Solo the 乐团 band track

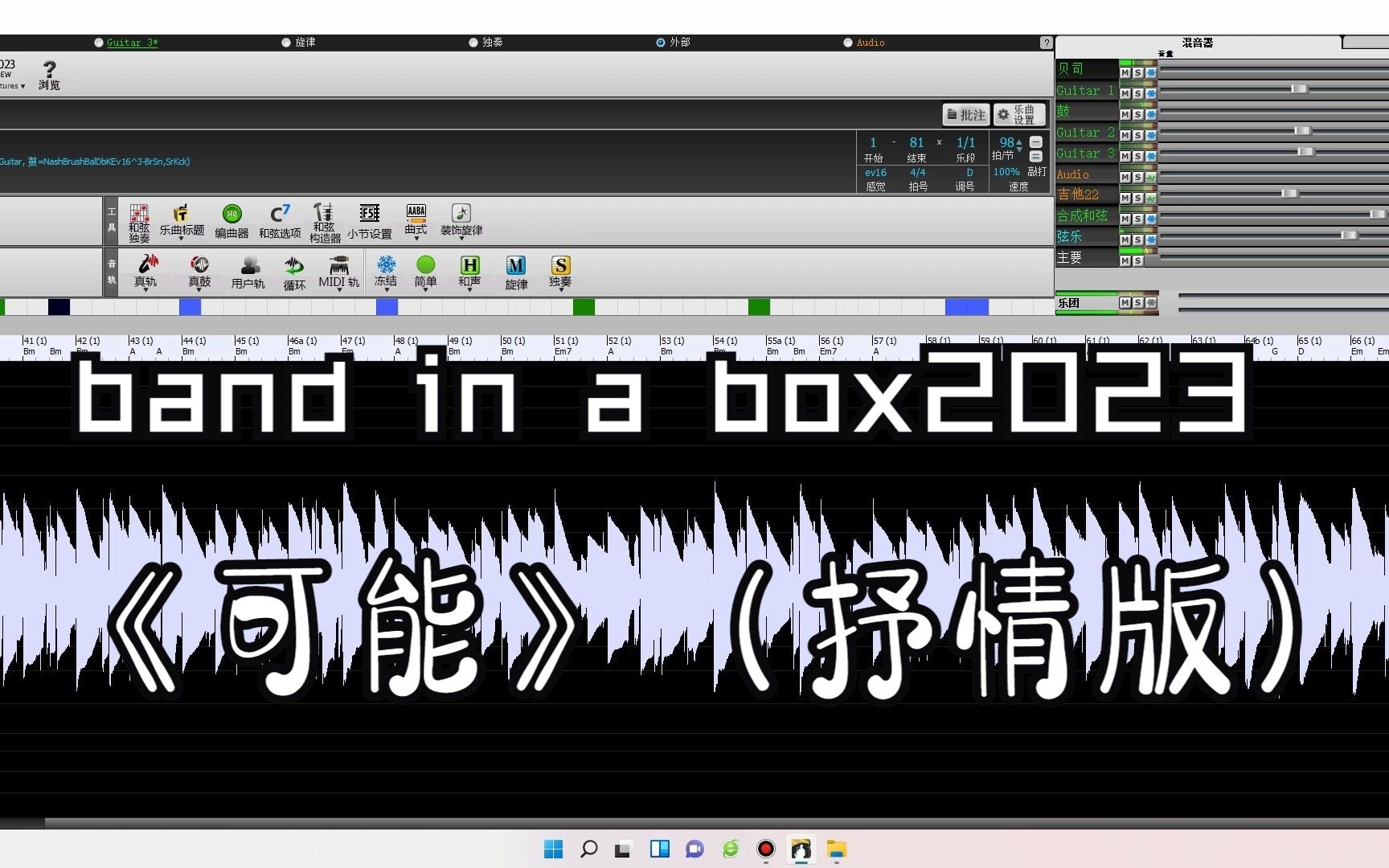[x=1138, y=303]
